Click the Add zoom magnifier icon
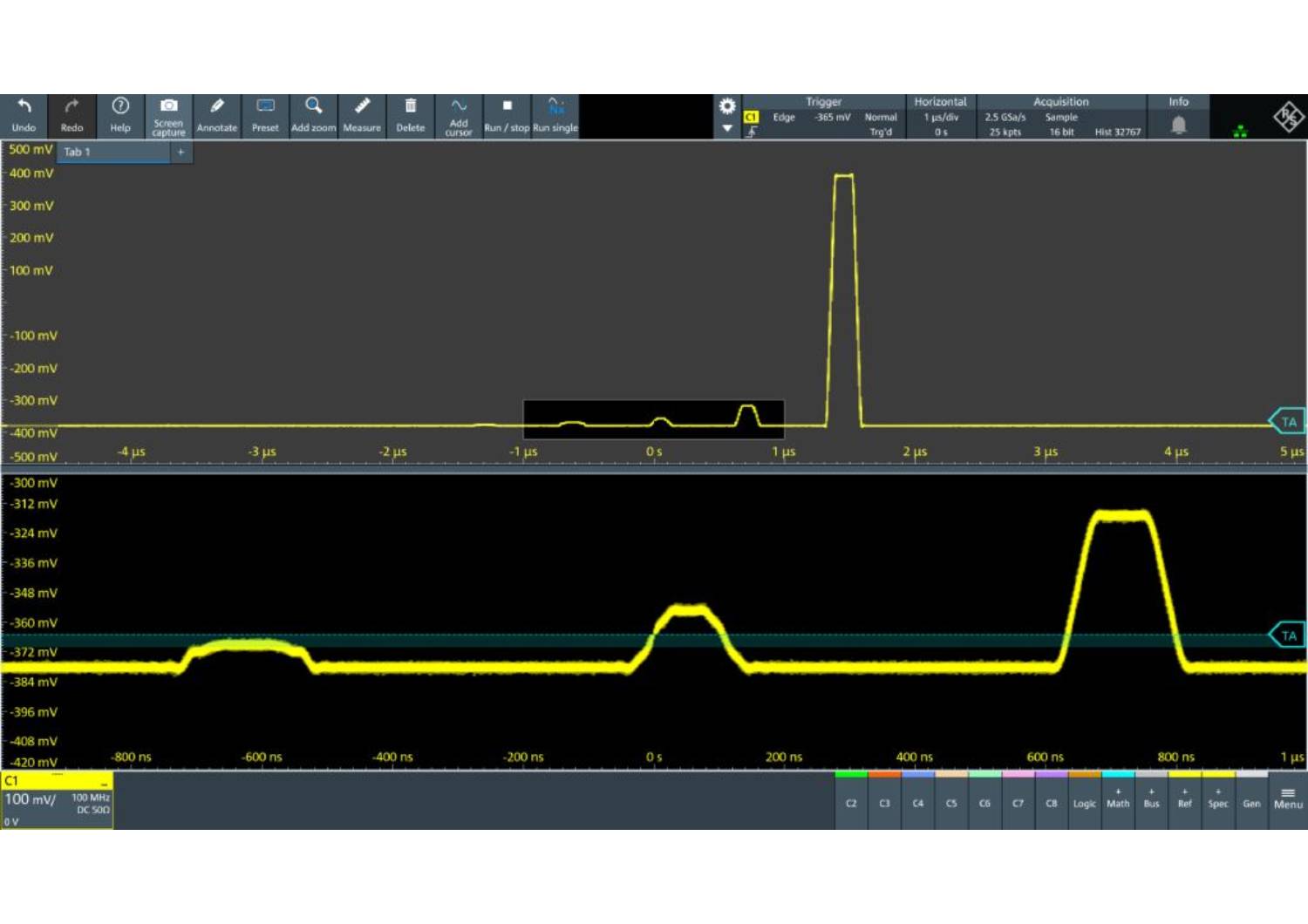 (x=313, y=107)
